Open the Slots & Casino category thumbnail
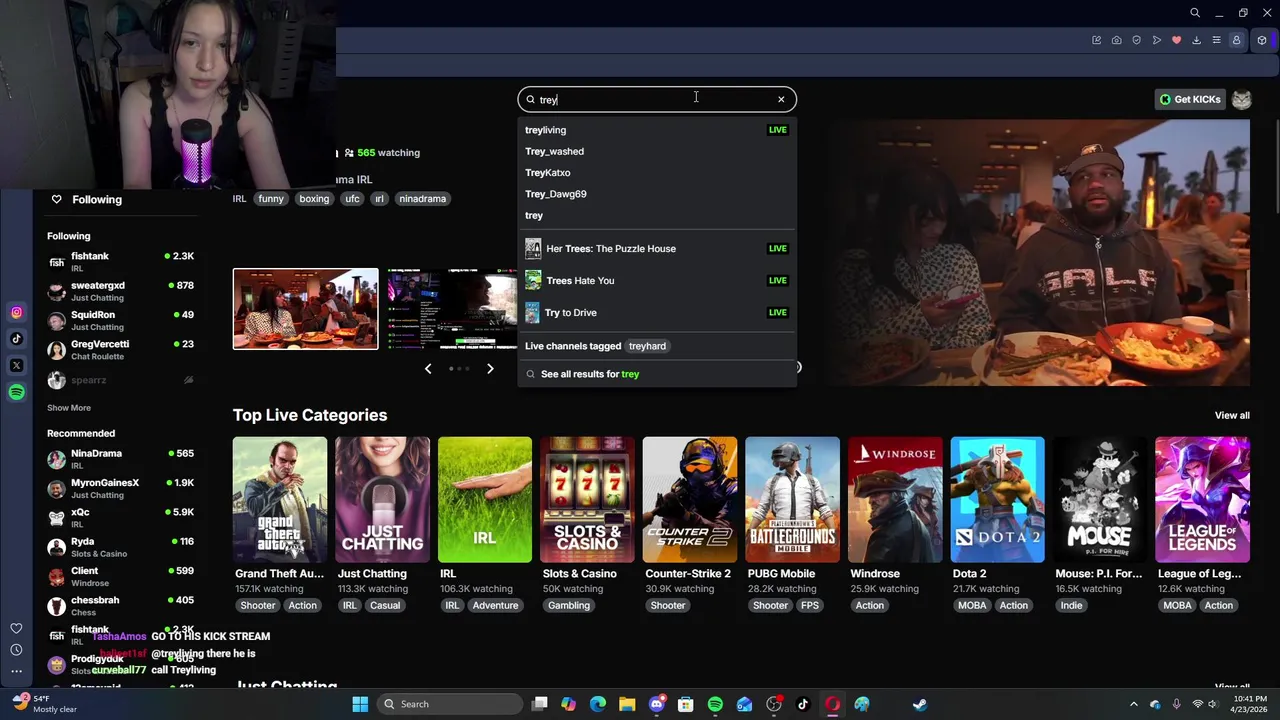The width and height of the screenshot is (1280, 720). pos(587,500)
